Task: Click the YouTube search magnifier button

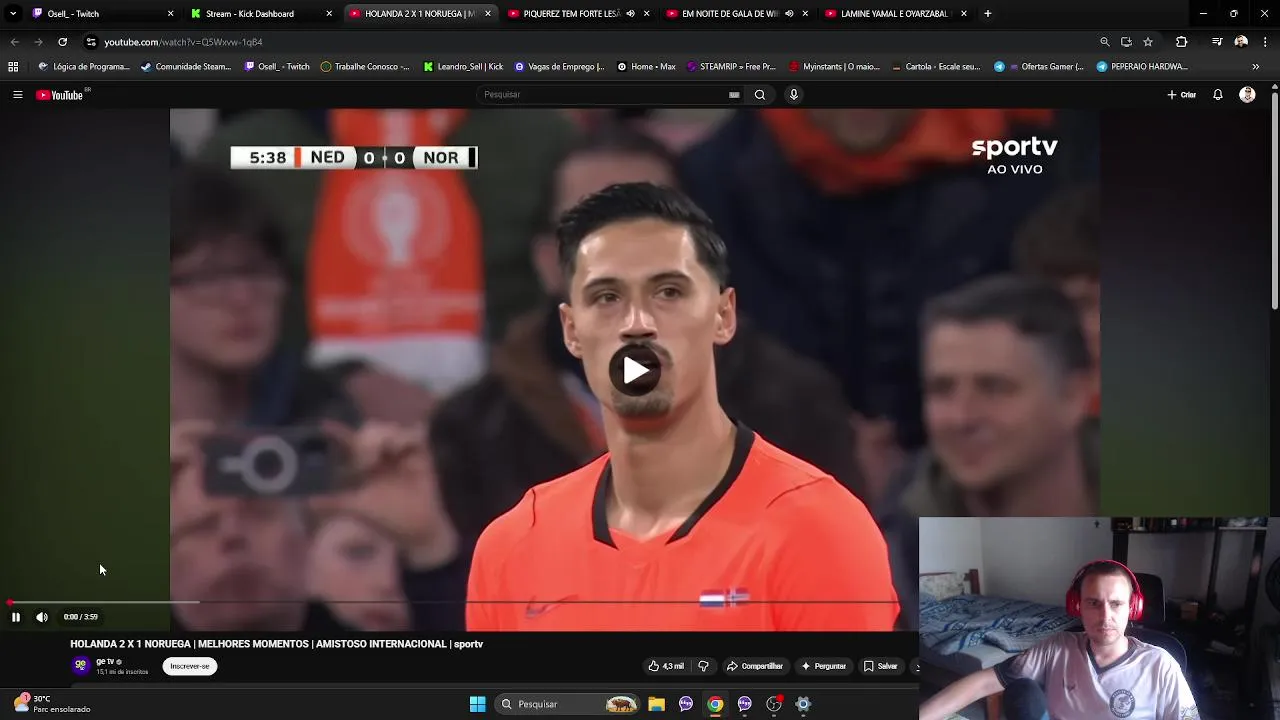Action: click(760, 95)
